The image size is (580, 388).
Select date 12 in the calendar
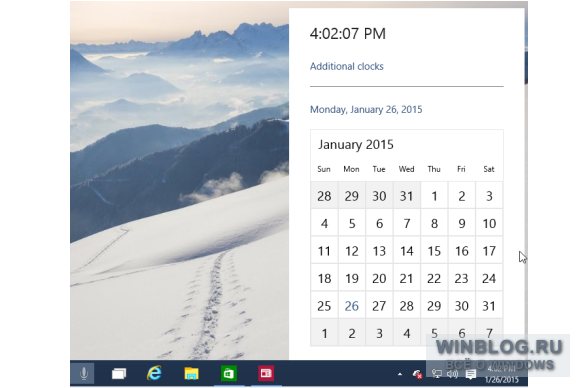coord(351,251)
